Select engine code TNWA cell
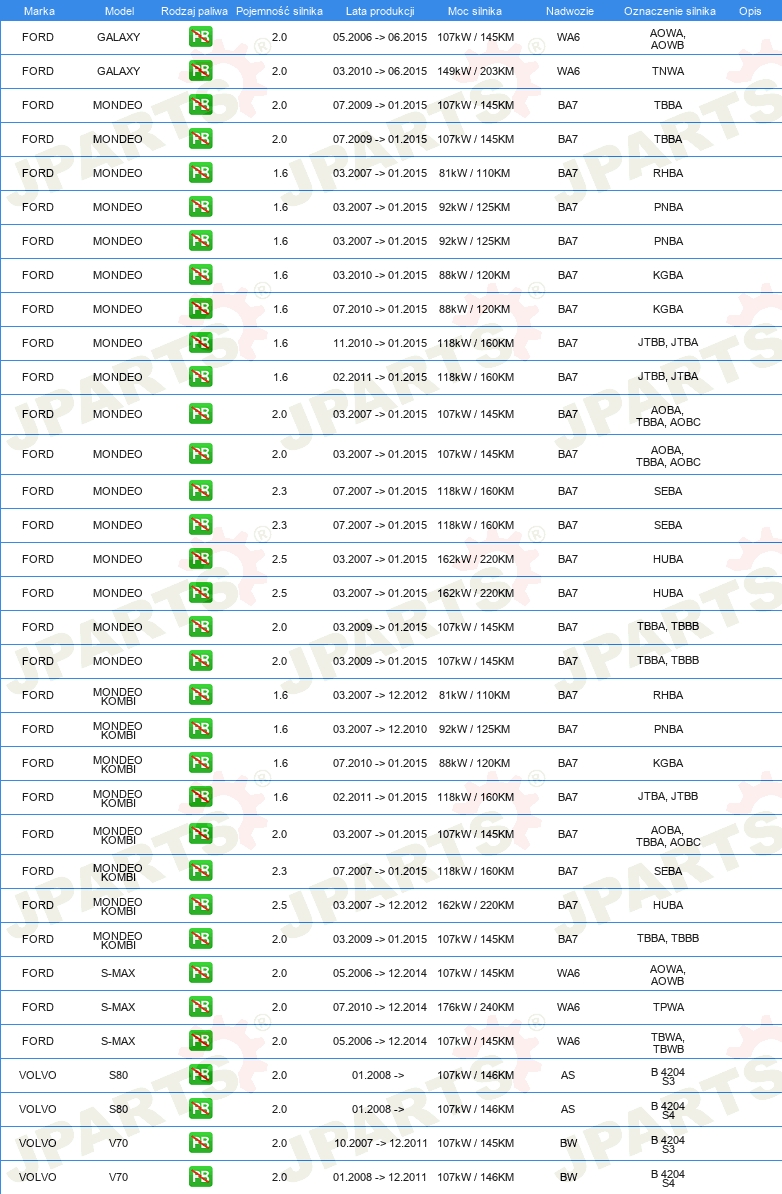The image size is (782, 1194). coord(668,71)
